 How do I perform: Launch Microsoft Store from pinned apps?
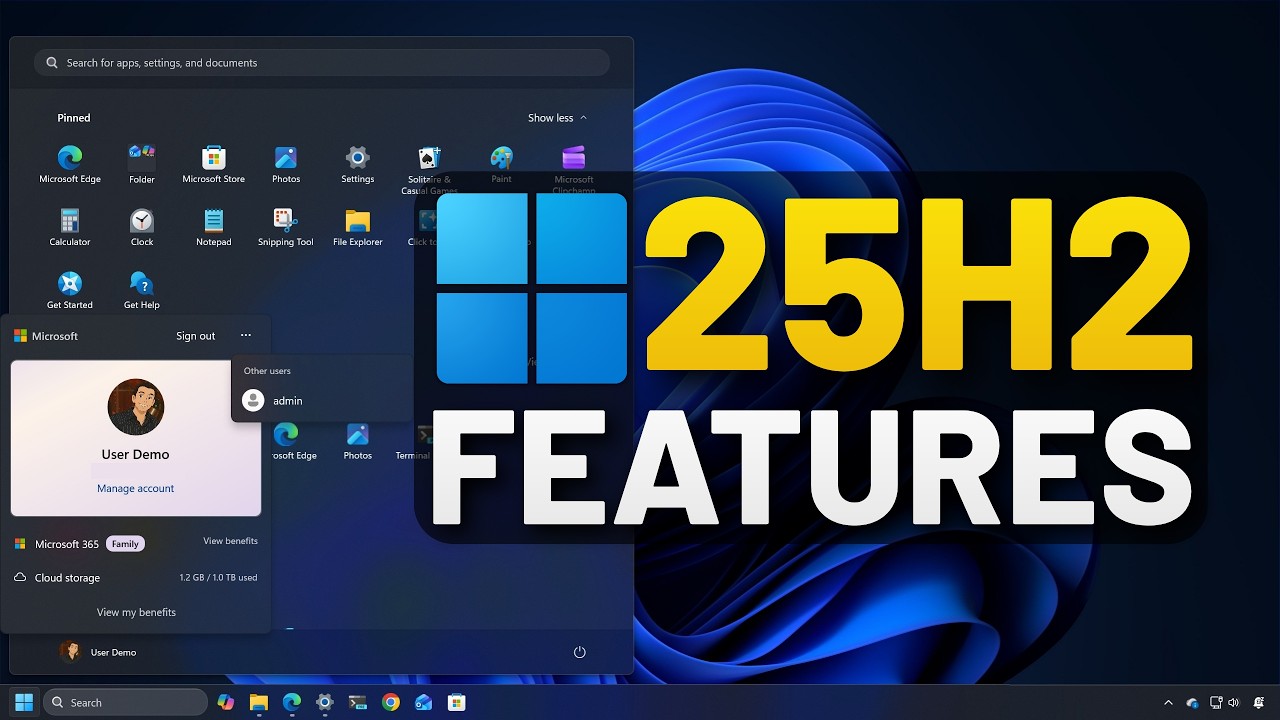tap(213, 165)
